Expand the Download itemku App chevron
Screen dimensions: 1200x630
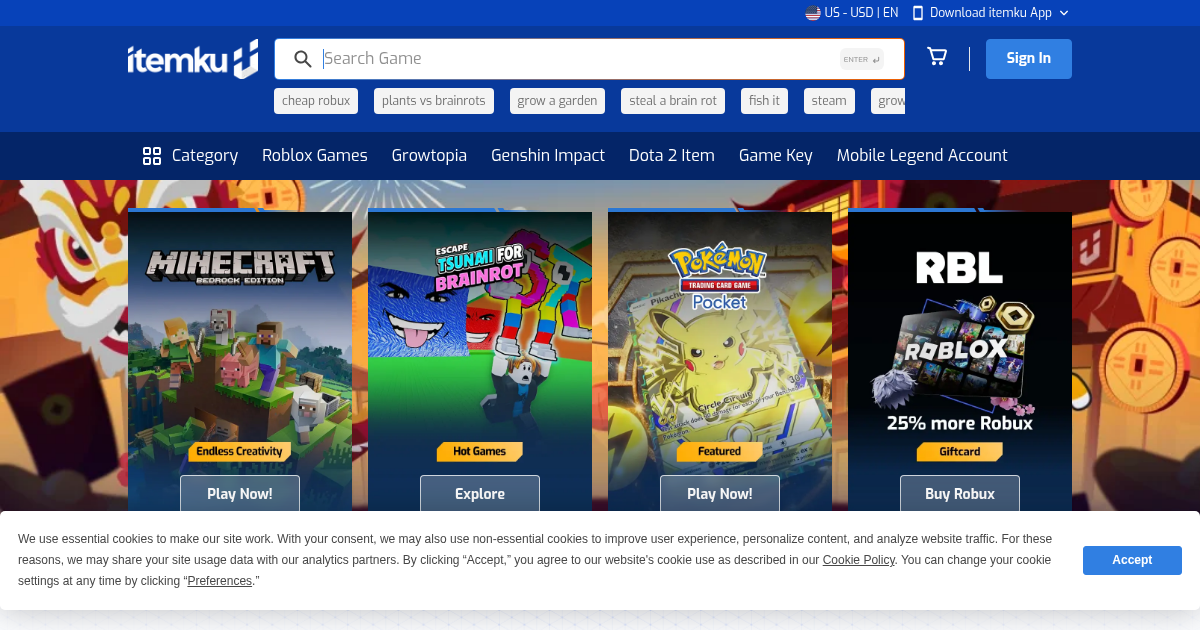(1064, 13)
